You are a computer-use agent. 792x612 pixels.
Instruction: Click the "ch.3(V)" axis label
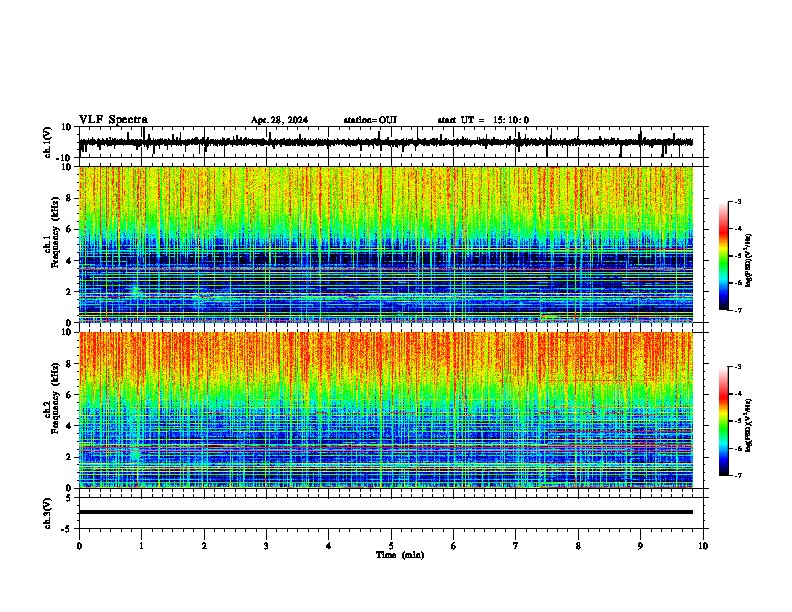tap(48, 513)
